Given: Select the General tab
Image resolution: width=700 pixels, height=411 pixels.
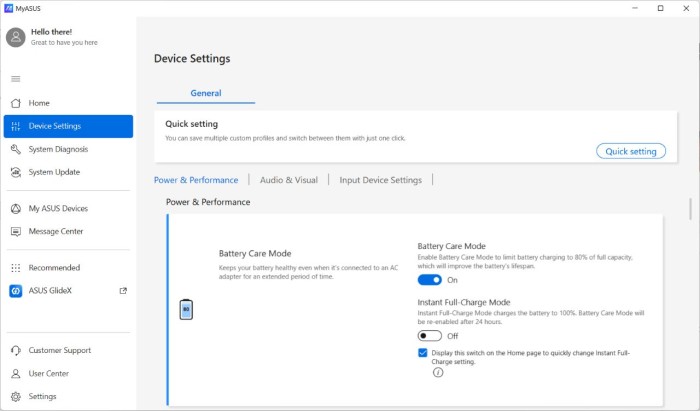Looking at the screenshot, I should click(206, 93).
